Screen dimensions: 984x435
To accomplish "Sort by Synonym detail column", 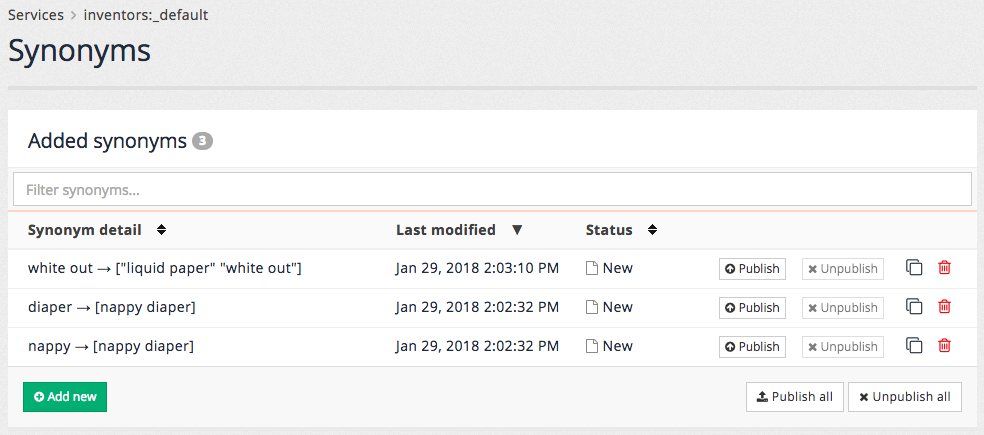I will (161, 230).
